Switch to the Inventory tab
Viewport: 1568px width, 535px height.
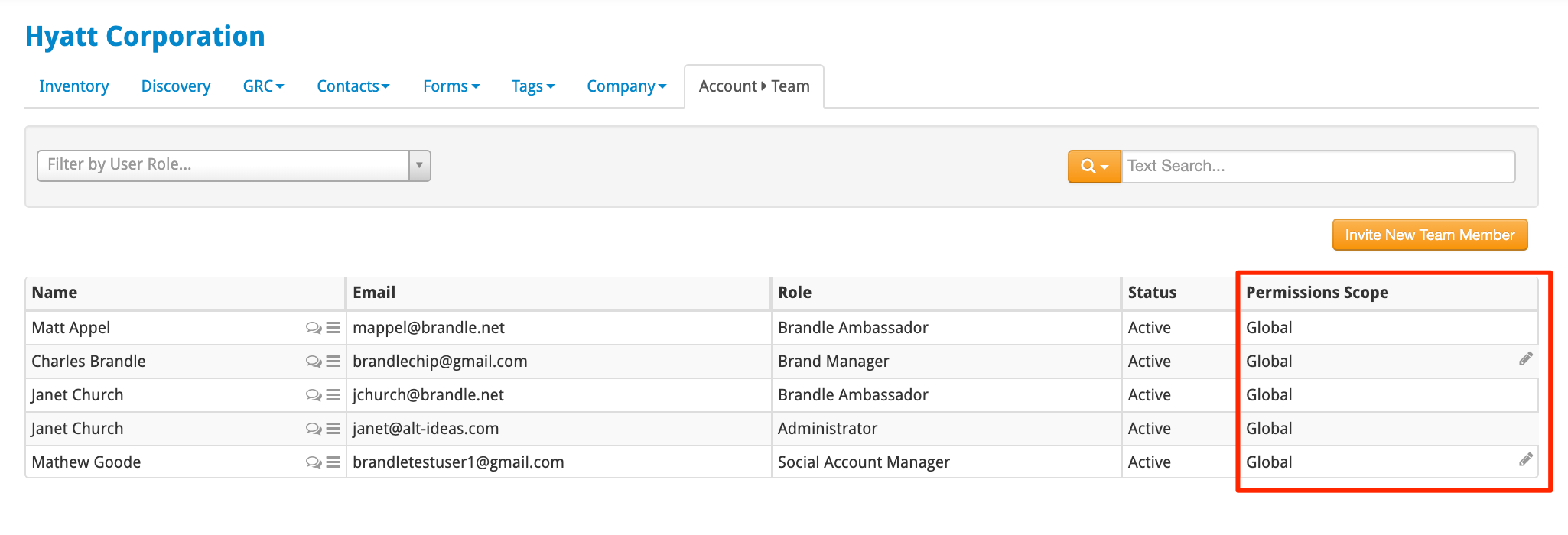73,86
